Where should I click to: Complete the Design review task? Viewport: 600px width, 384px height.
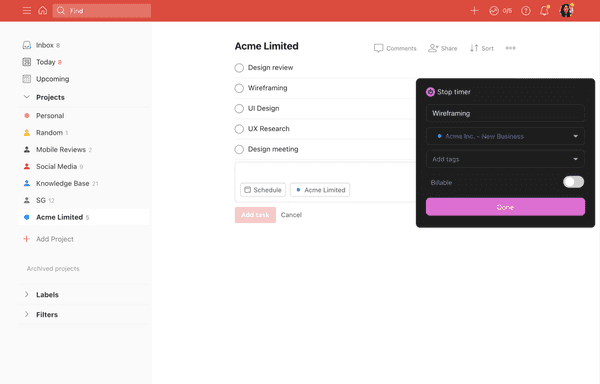(x=239, y=68)
